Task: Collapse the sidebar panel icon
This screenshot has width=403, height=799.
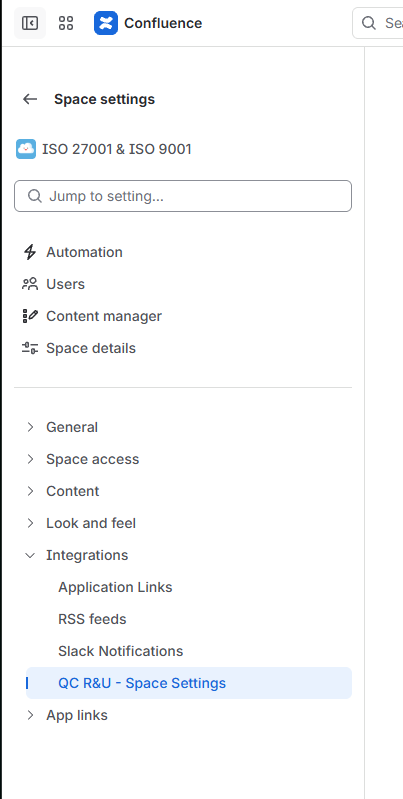Action: click(30, 23)
